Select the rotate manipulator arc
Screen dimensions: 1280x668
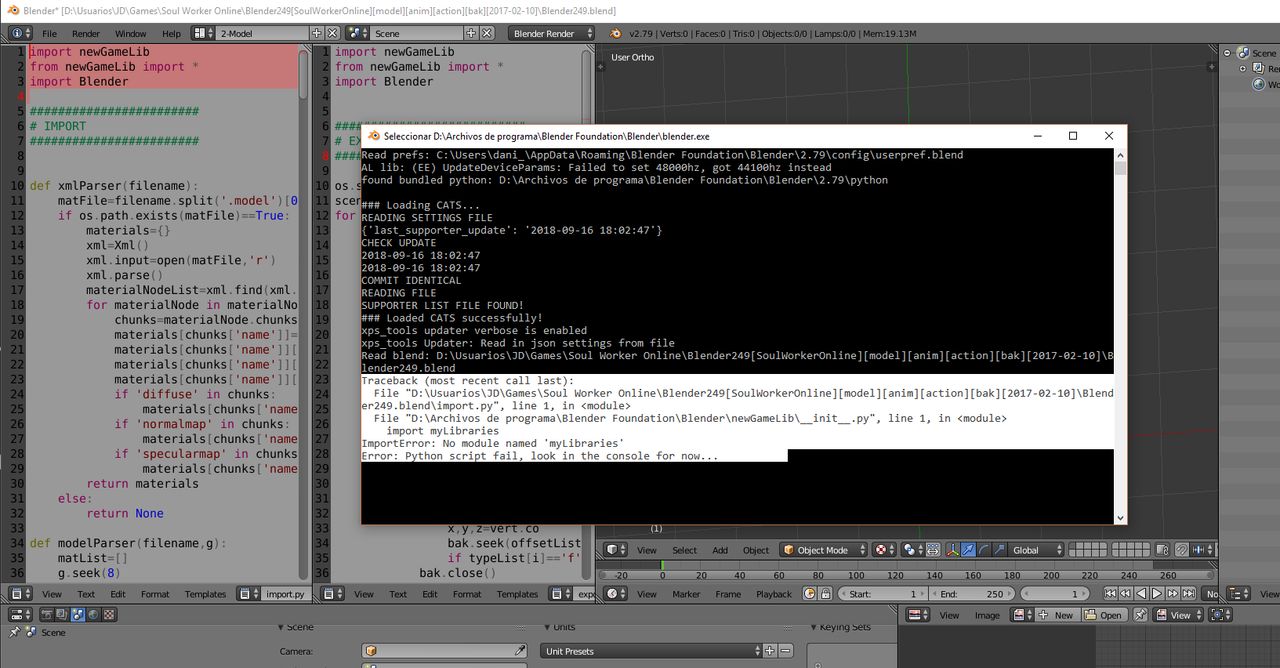984,550
